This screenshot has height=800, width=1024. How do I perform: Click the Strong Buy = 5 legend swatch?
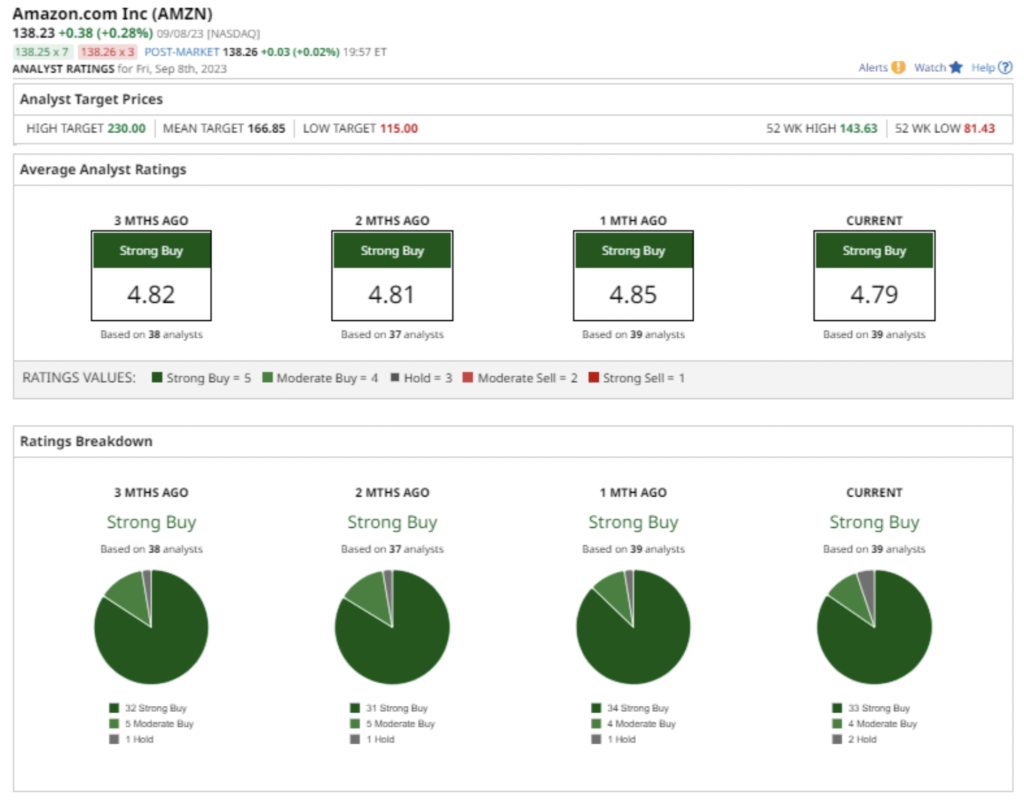(157, 377)
